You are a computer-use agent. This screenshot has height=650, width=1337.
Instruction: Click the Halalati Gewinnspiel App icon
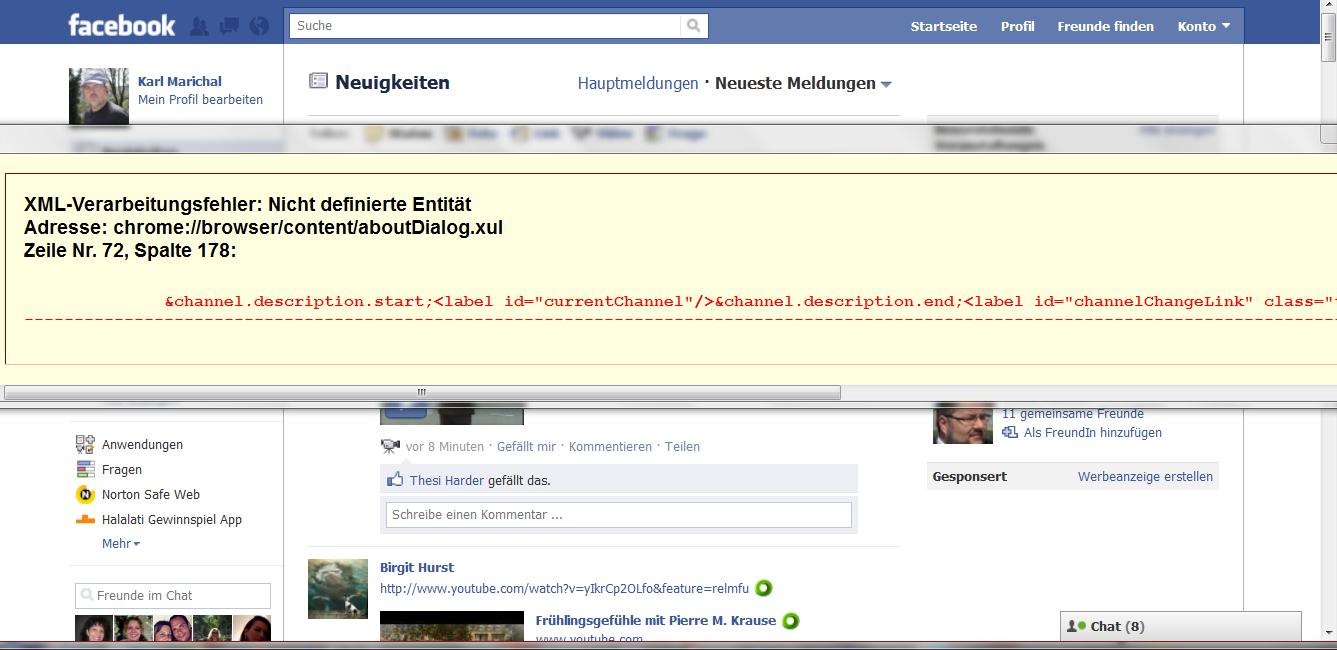coord(85,519)
